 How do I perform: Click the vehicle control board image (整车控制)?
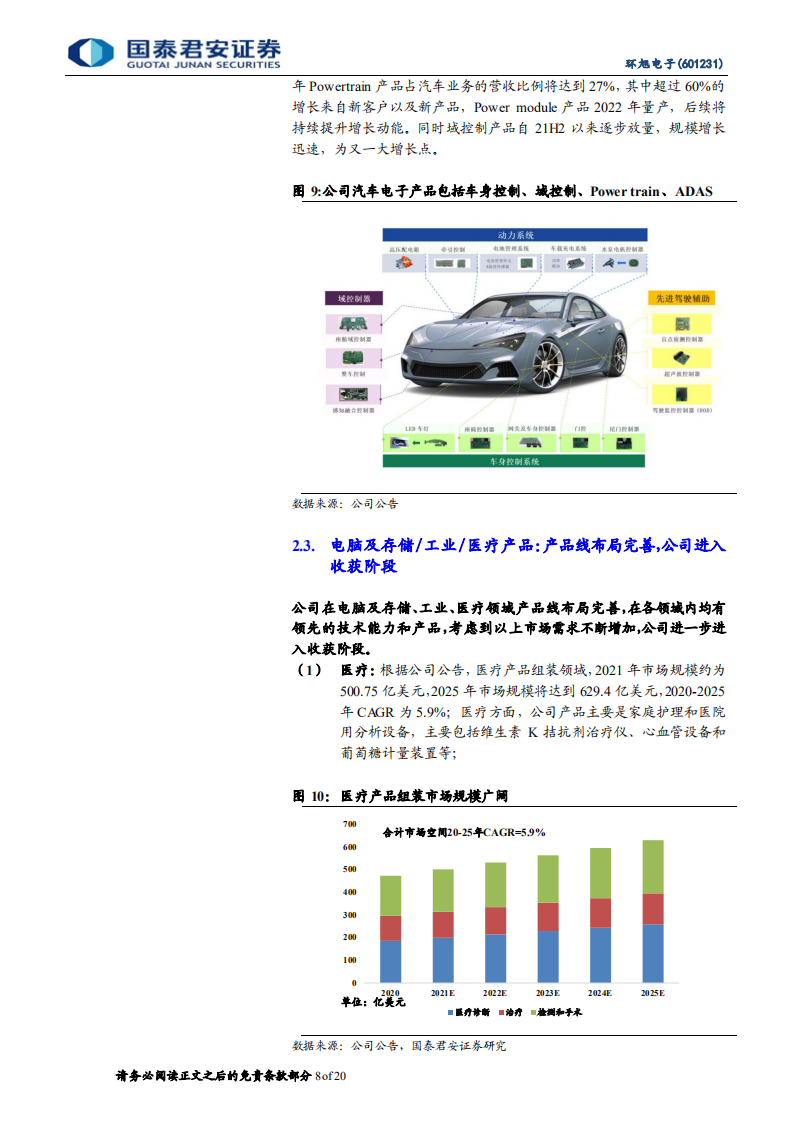354,358
